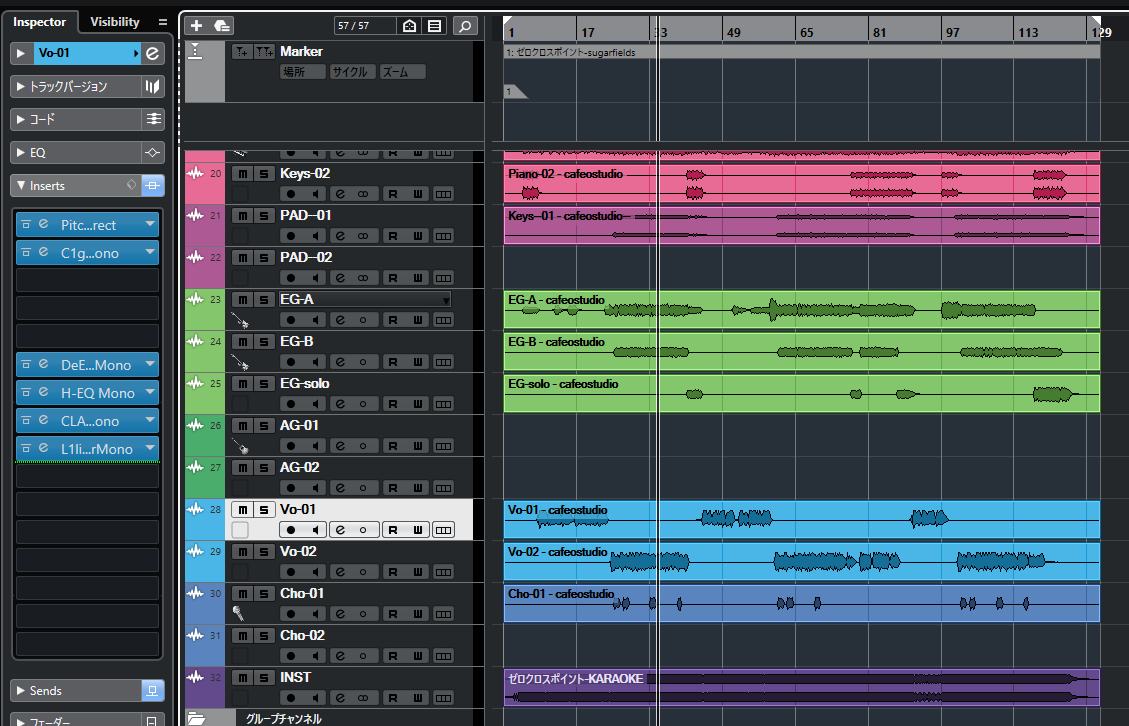Image resolution: width=1129 pixels, height=726 pixels.
Task: Open dropdown for DeE...Mono insert slot
Action: point(150,365)
